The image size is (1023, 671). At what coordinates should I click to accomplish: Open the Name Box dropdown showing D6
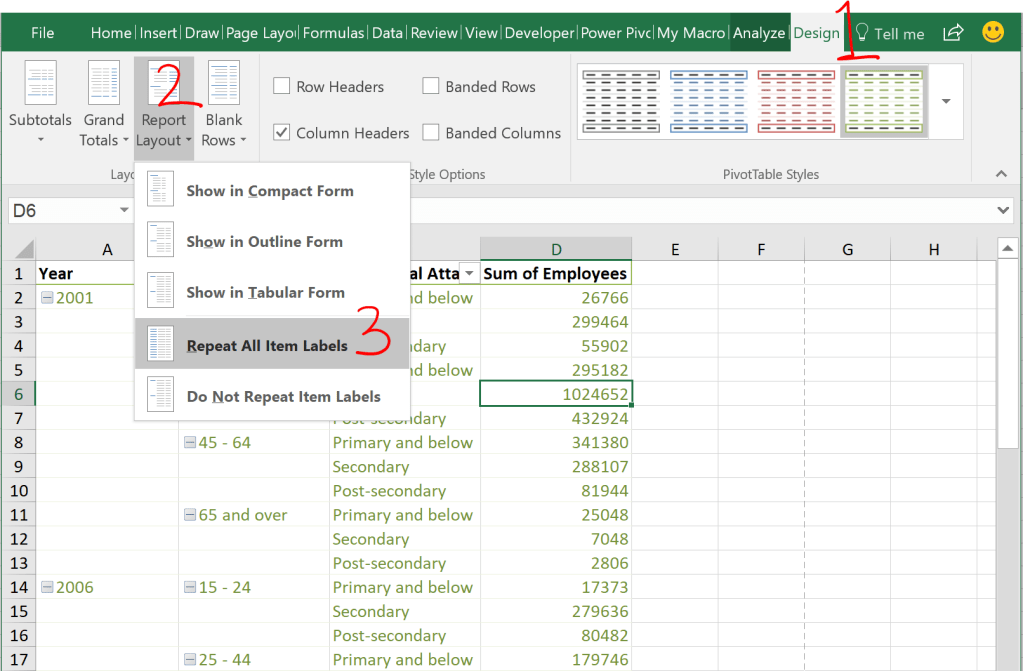pos(123,210)
